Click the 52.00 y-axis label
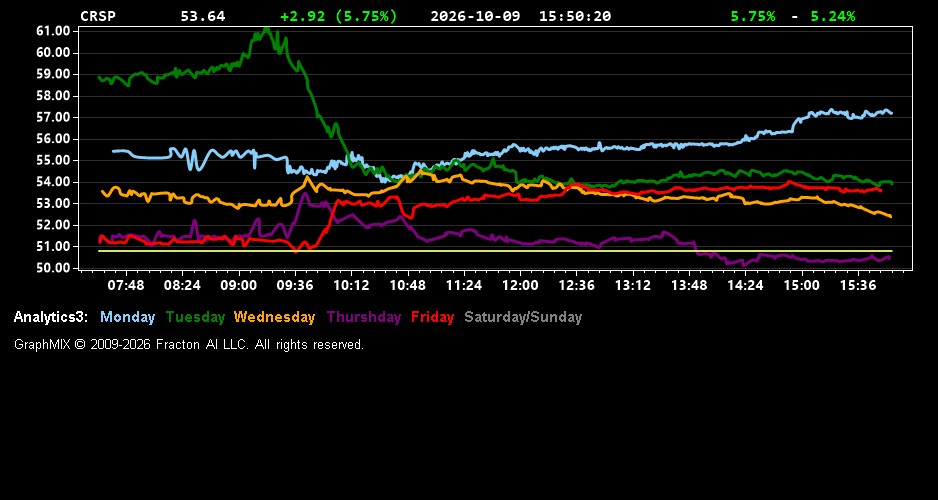This screenshot has height=500, width=938. [x=54, y=225]
